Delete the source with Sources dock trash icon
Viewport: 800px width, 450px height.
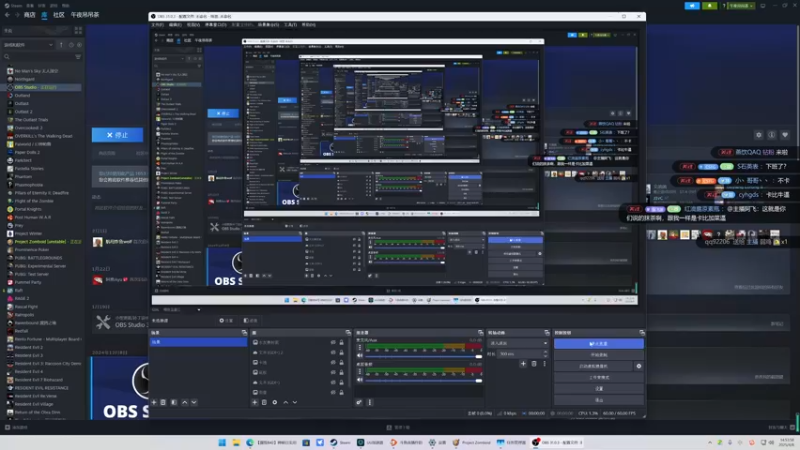point(264,403)
